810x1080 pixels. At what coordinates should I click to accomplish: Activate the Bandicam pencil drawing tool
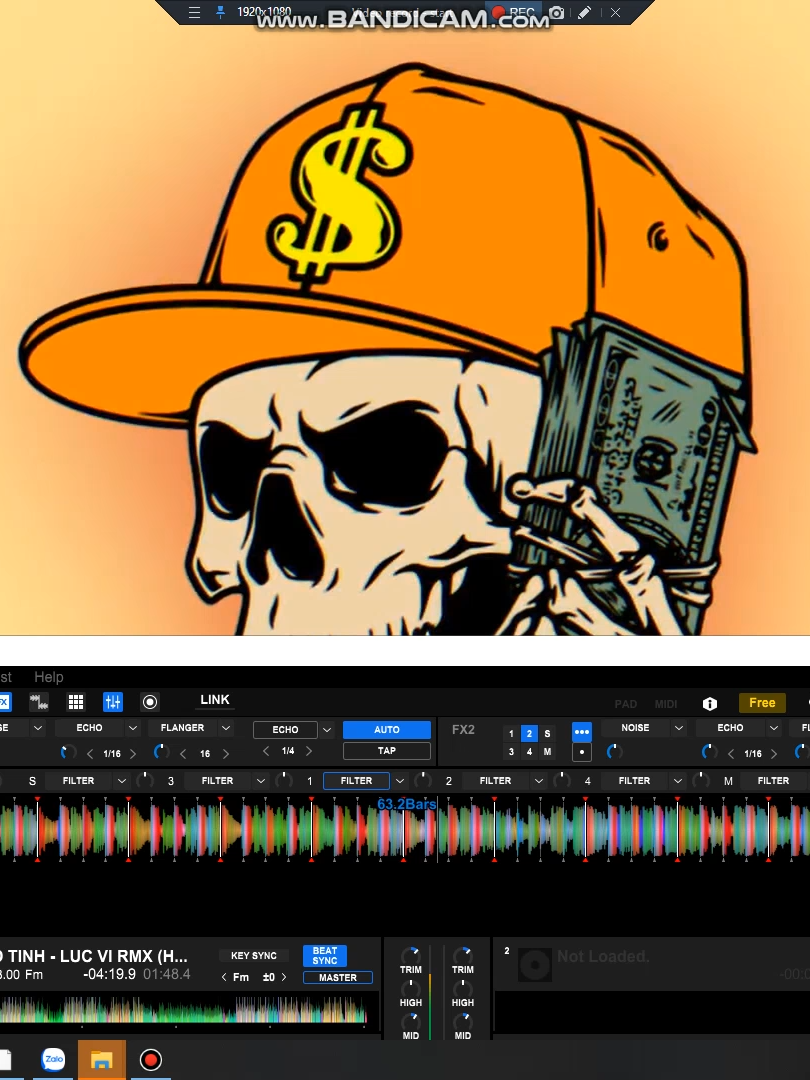(x=585, y=12)
